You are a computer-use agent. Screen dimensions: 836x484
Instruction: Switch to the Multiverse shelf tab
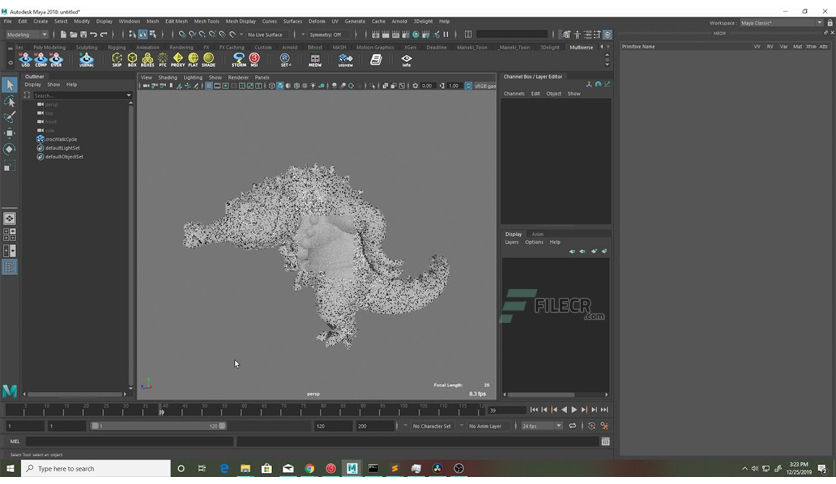[581, 47]
